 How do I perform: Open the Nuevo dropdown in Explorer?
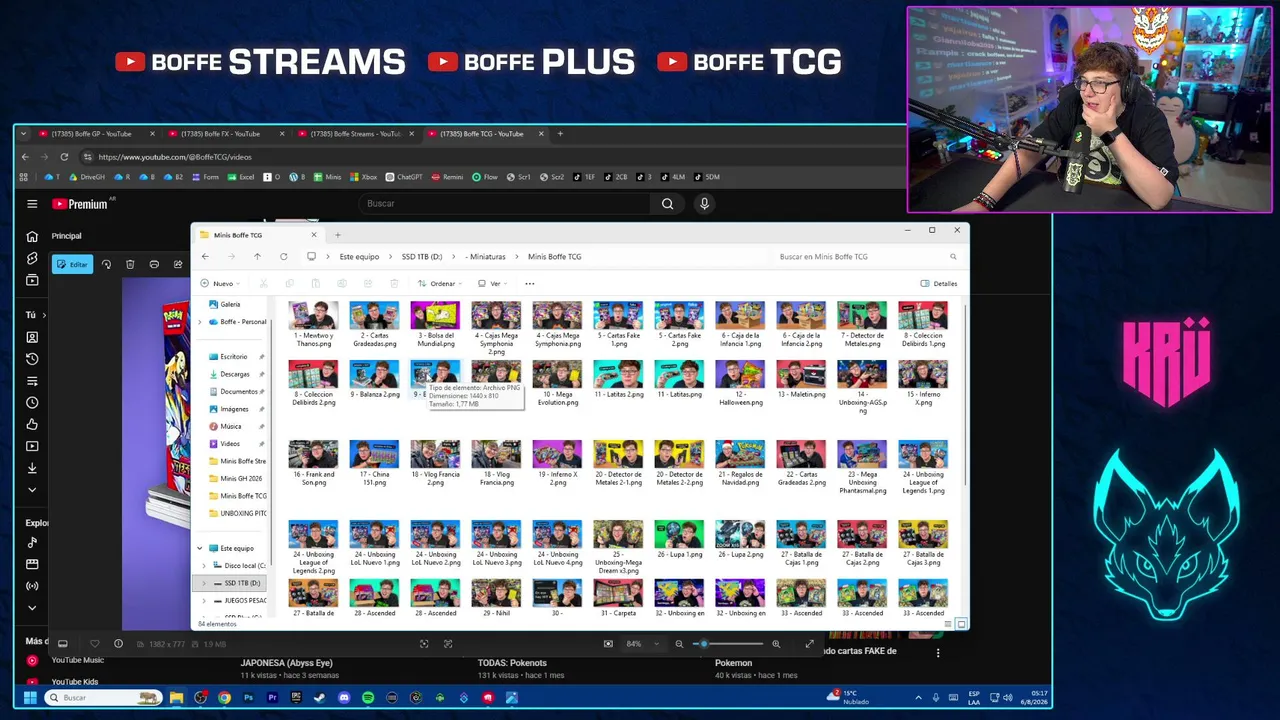(218, 284)
